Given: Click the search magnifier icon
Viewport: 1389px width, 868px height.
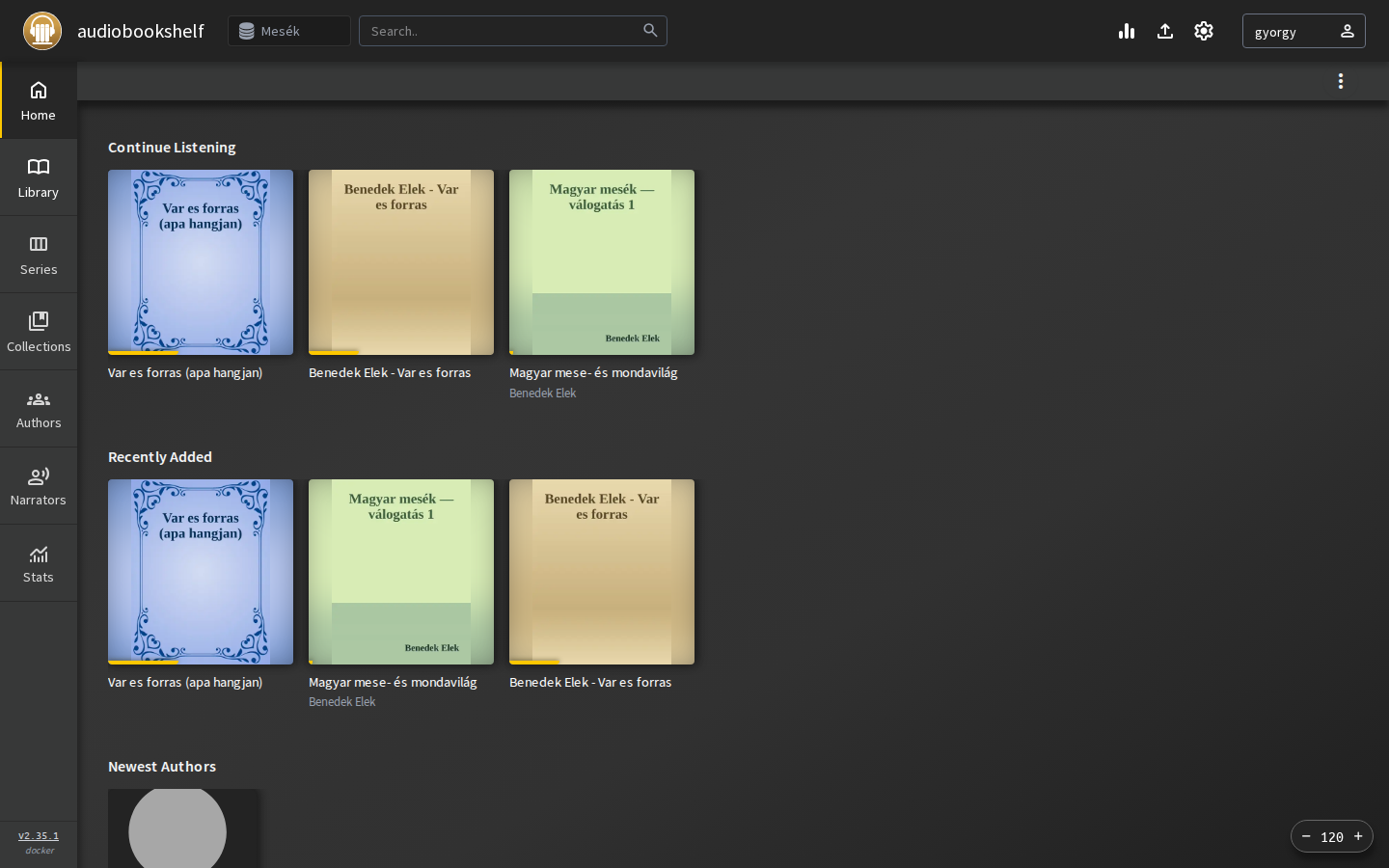Looking at the screenshot, I should tap(650, 31).
